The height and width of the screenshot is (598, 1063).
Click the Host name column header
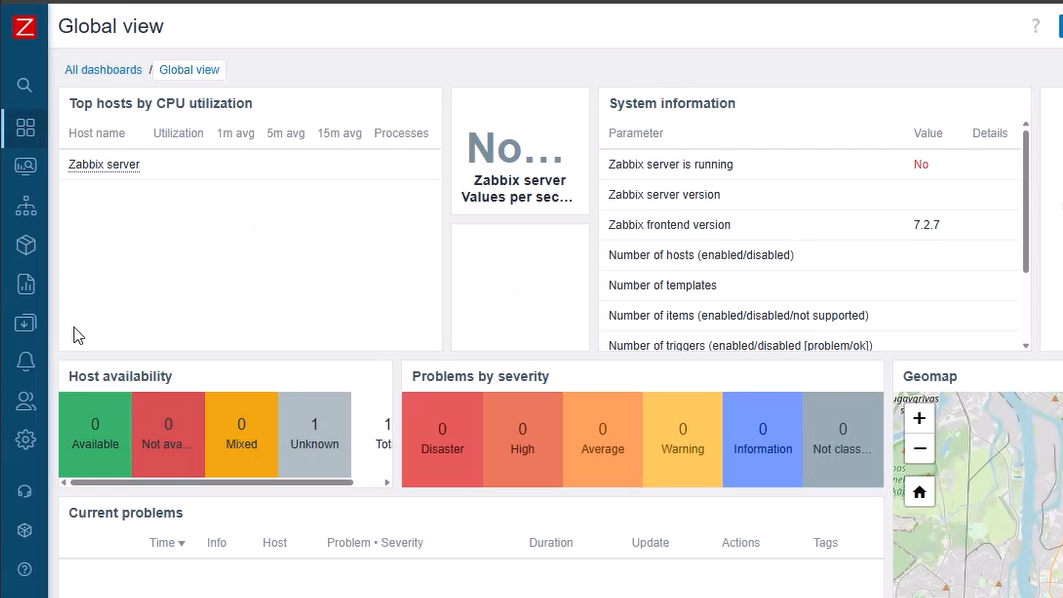(97, 134)
